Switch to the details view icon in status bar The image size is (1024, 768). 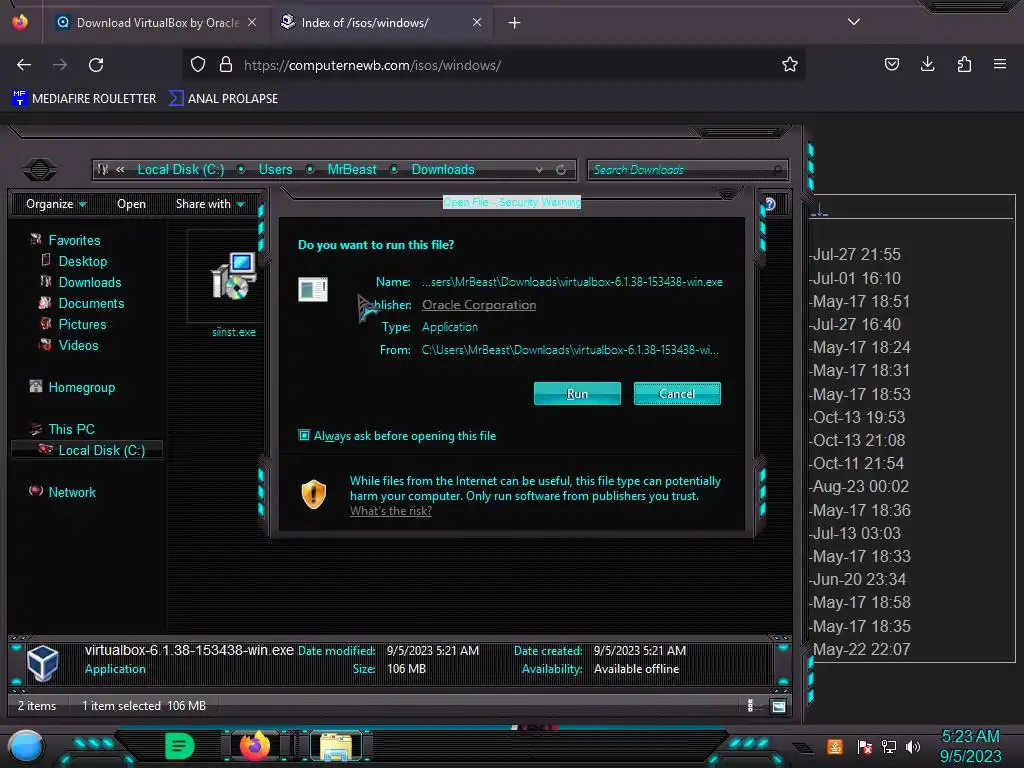750,705
